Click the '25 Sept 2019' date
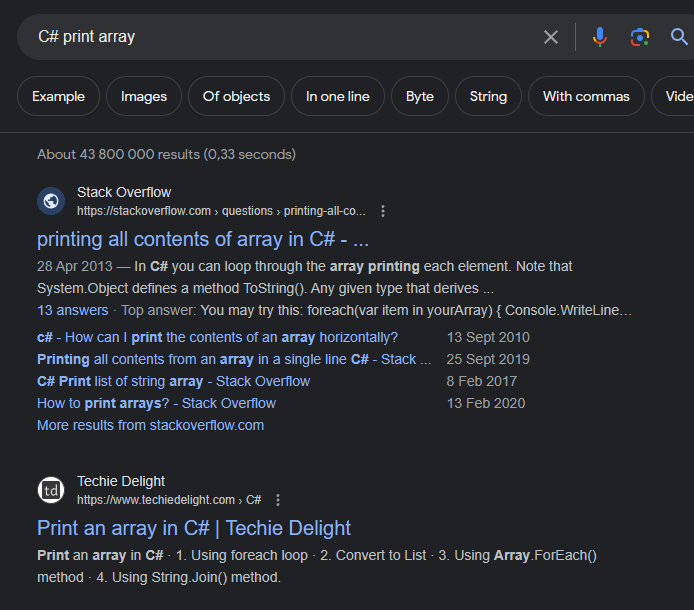Viewport: 694px width, 610px height. click(x=488, y=359)
